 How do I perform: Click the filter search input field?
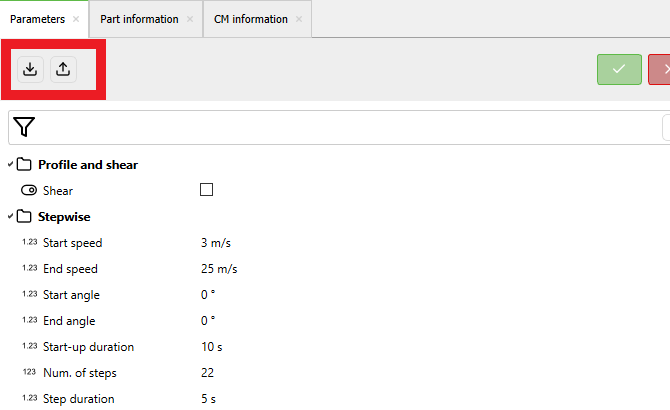coord(340,127)
